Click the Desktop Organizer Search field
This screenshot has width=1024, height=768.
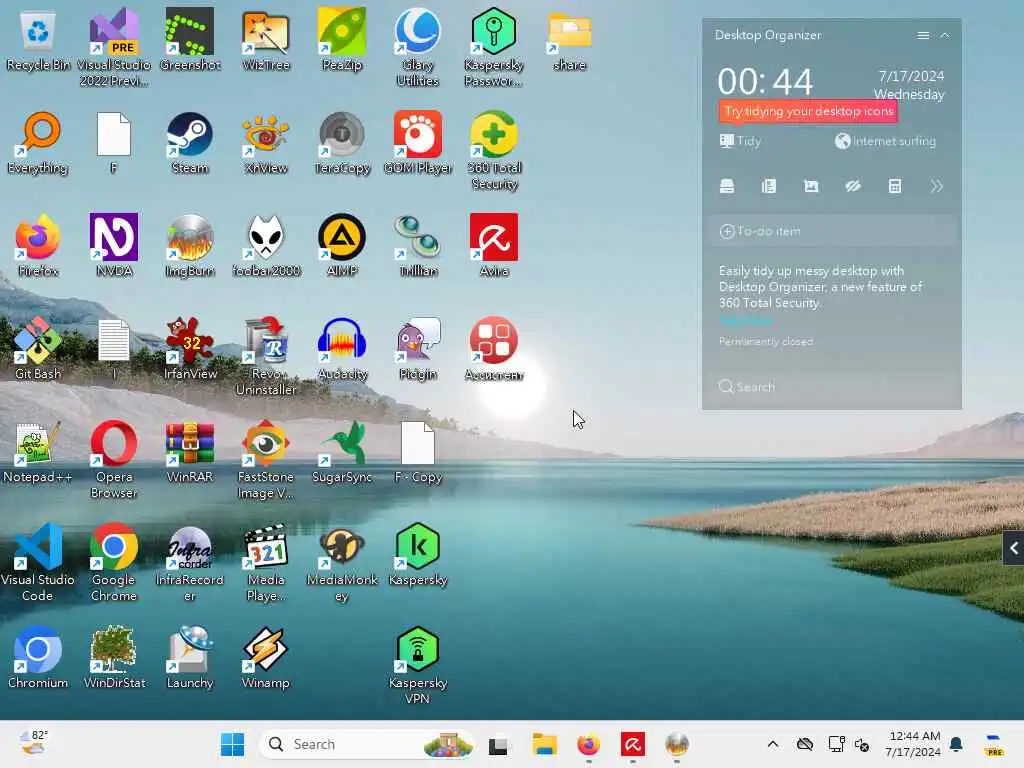pyautogui.click(x=831, y=387)
